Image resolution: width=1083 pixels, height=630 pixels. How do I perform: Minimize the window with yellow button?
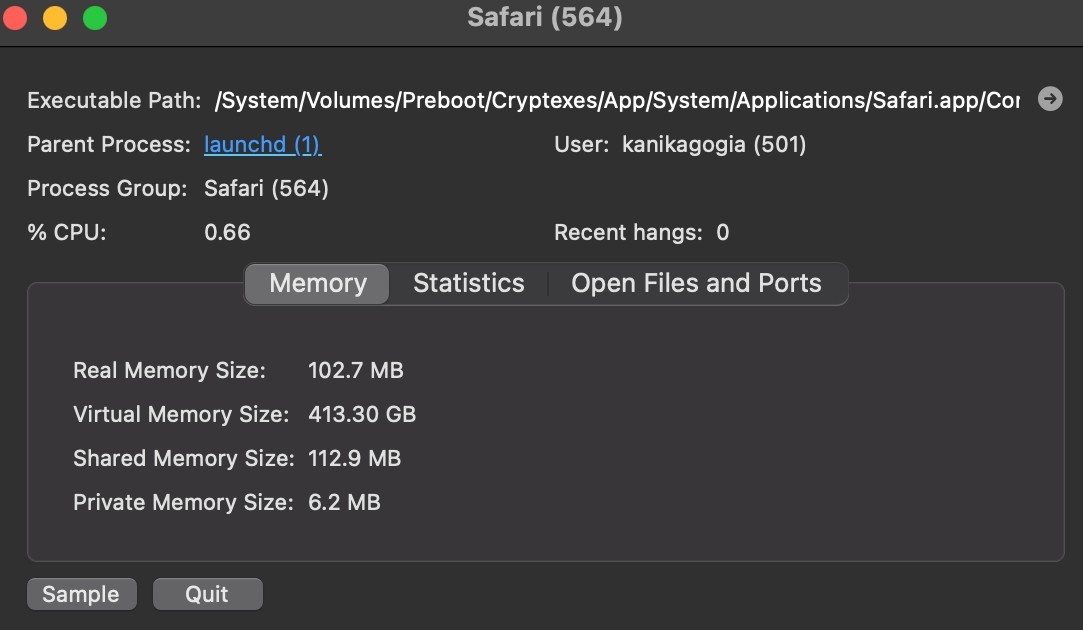[x=55, y=18]
